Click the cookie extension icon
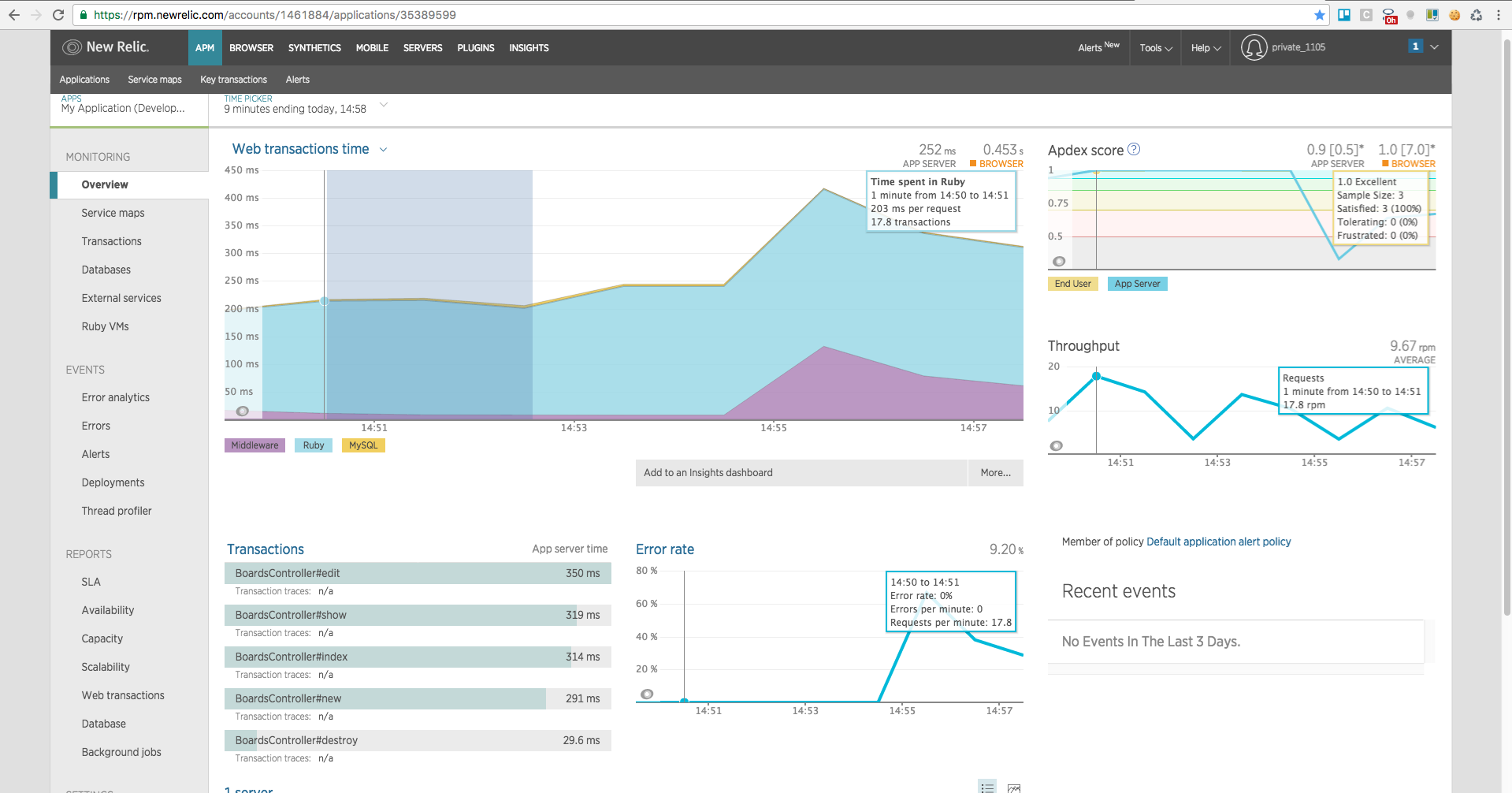 point(1454,15)
